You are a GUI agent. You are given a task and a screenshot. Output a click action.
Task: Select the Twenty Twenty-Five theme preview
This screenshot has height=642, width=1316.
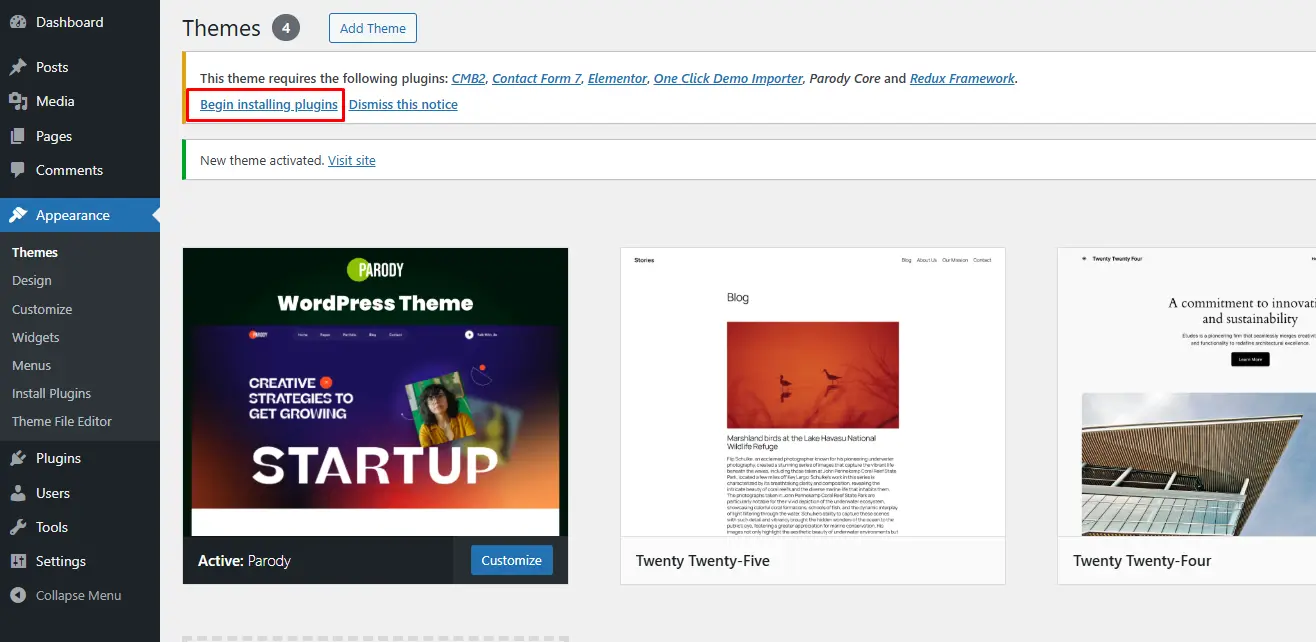812,392
